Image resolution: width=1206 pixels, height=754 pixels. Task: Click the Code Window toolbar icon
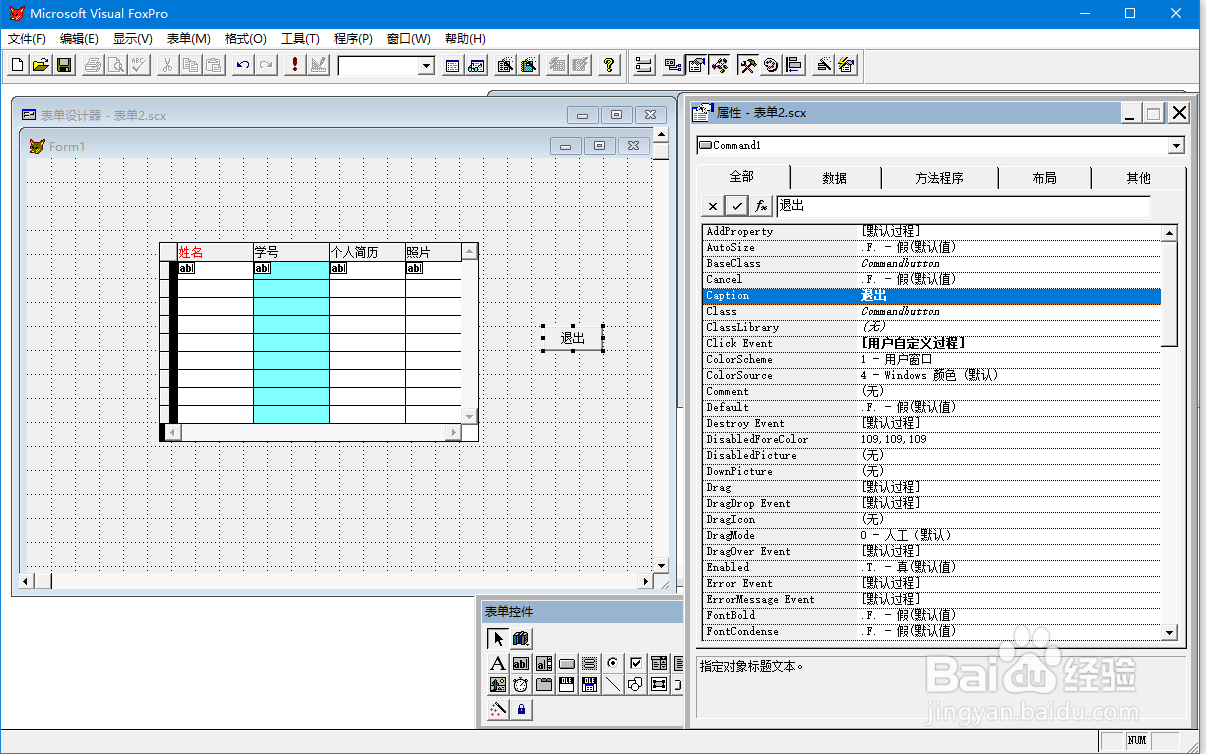(720, 65)
